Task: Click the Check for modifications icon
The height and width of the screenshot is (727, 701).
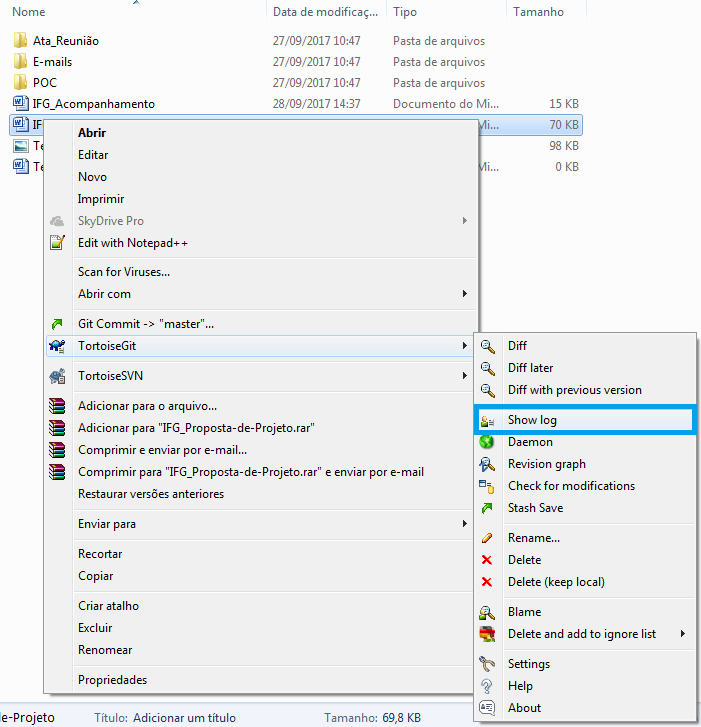Action: pyautogui.click(x=487, y=486)
